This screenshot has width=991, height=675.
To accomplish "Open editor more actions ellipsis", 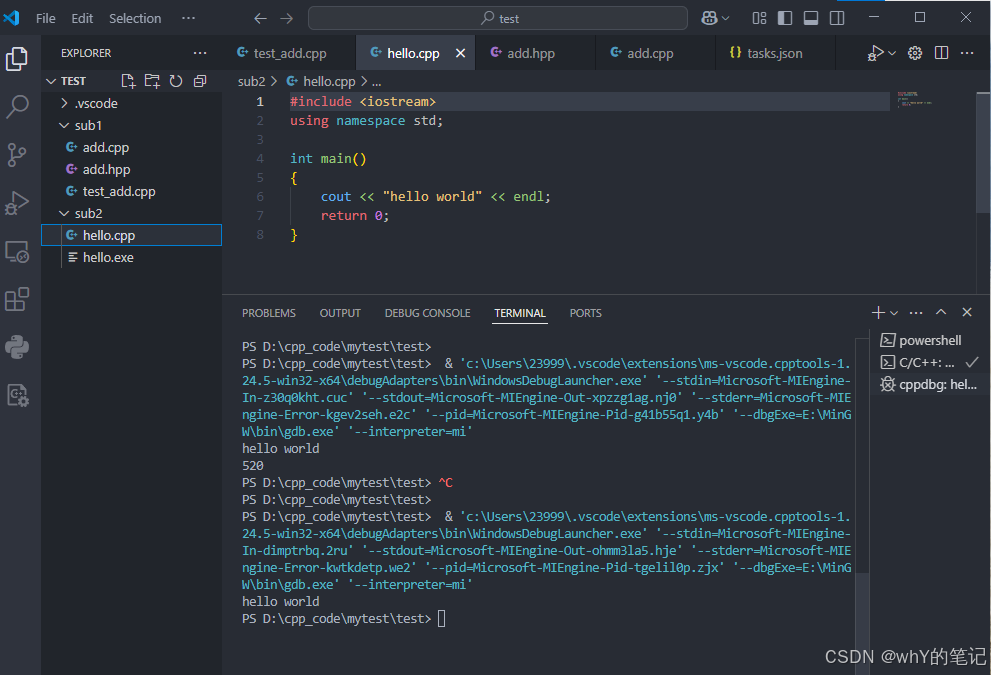I will click(967, 53).
